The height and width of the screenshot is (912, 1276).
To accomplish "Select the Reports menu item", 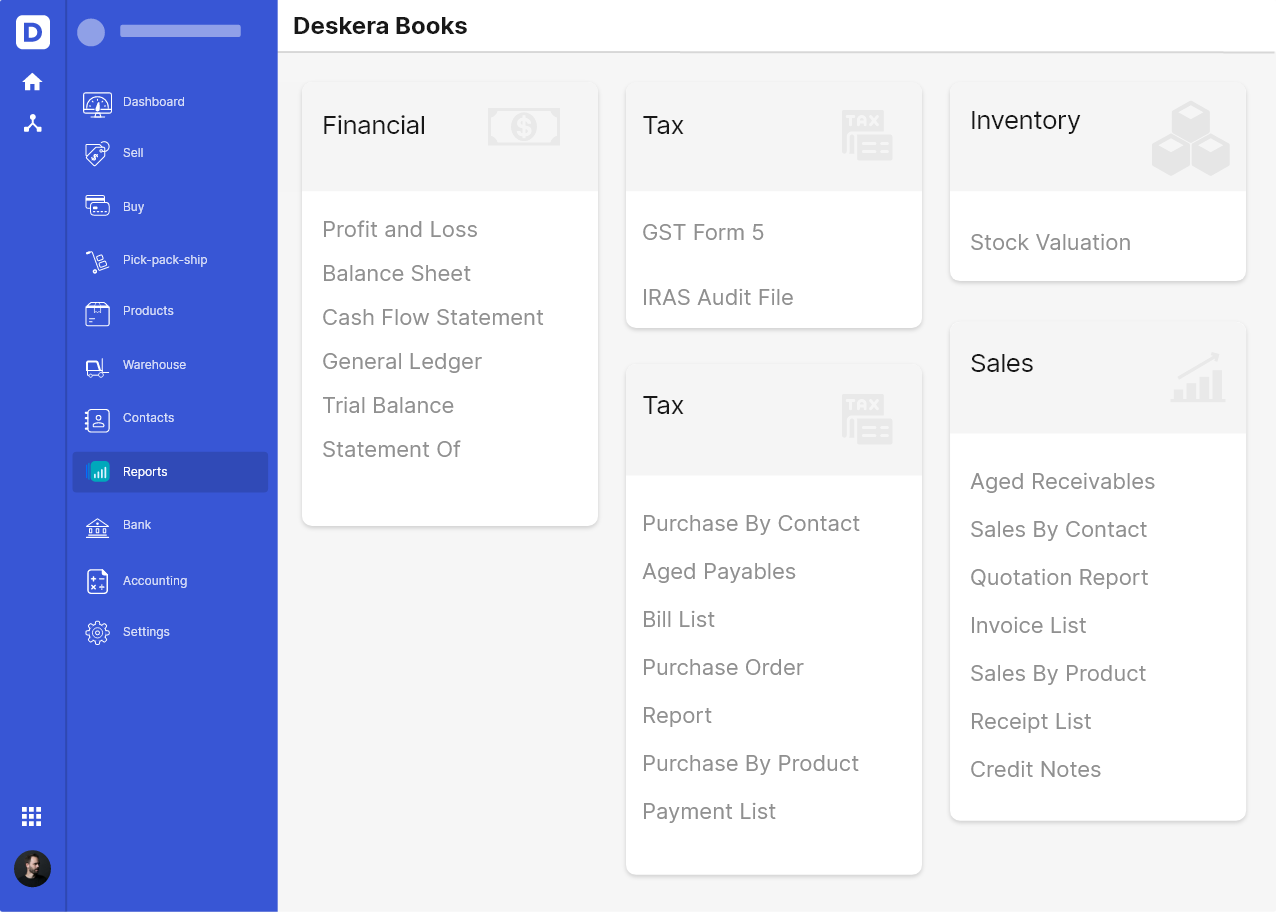I will tap(170, 472).
